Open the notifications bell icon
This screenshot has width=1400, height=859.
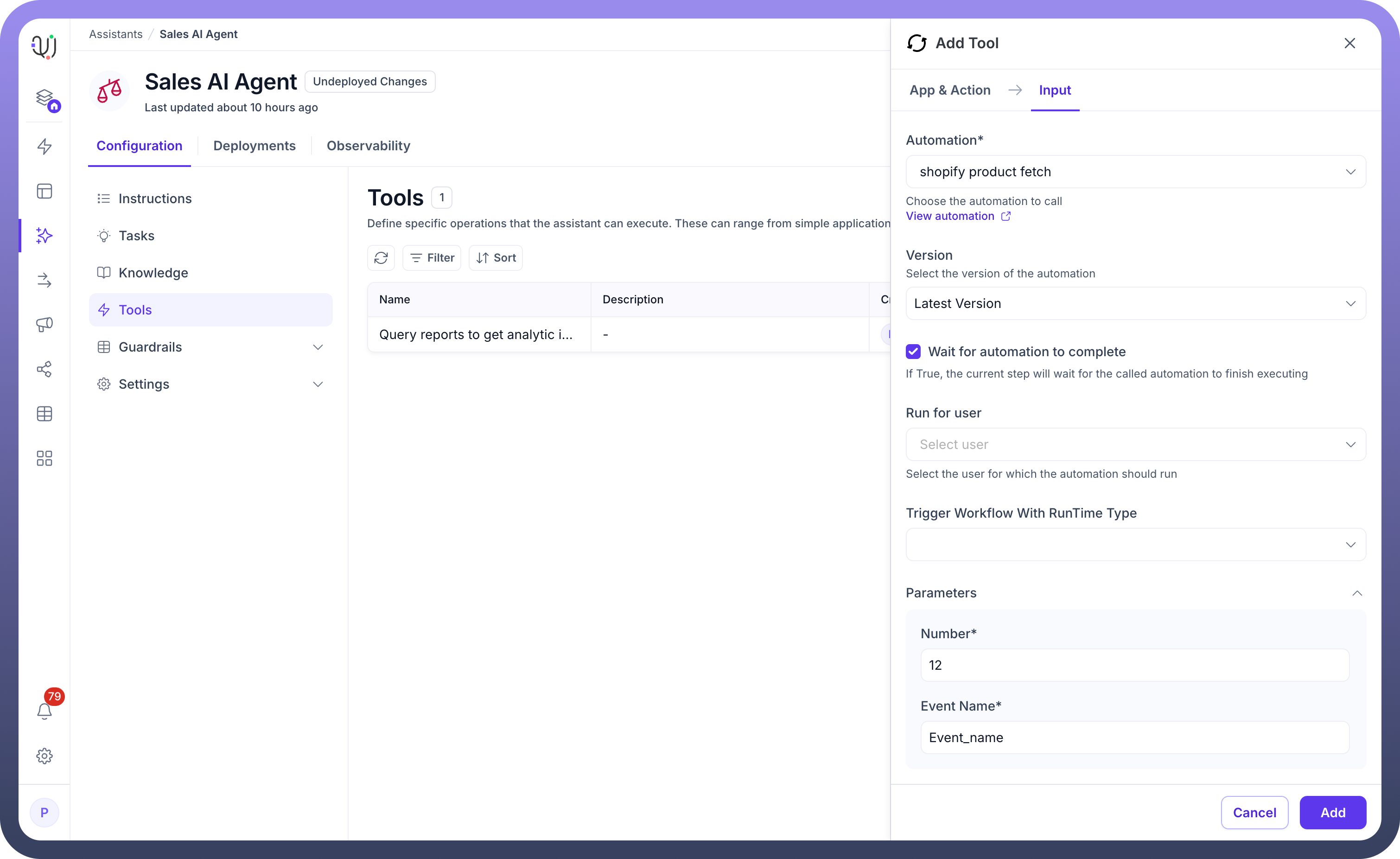click(45, 711)
